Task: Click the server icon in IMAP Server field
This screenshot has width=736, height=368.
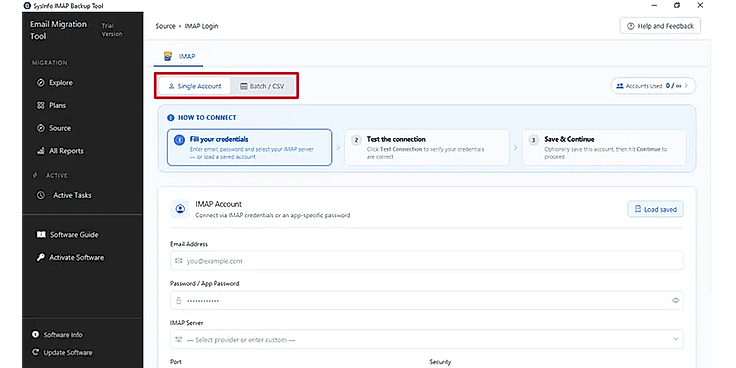Action: coord(178,339)
